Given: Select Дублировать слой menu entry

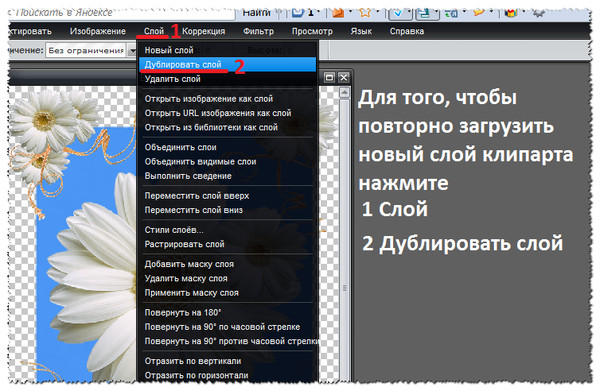Looking at the screenshot, I should (x=227, y=64).
